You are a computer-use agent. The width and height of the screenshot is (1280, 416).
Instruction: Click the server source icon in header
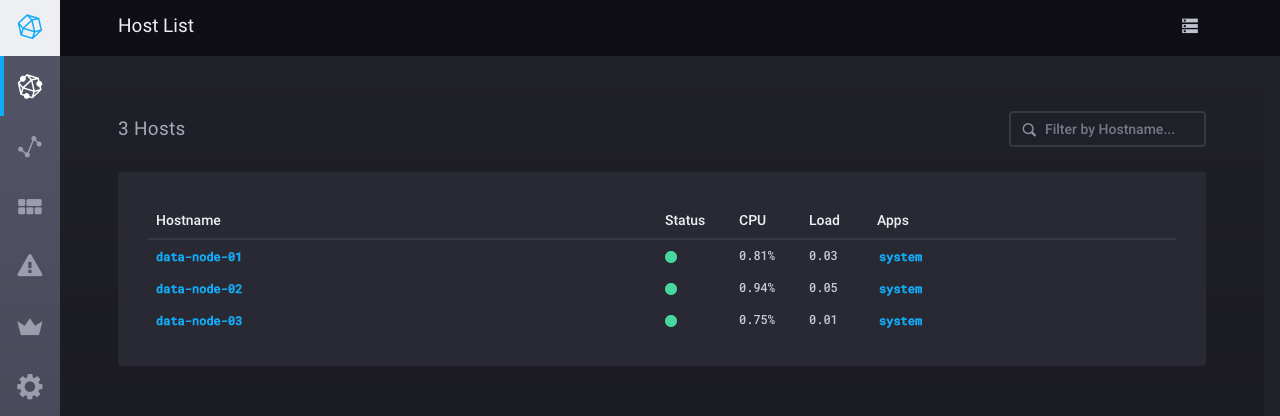tap(1189, 27)
